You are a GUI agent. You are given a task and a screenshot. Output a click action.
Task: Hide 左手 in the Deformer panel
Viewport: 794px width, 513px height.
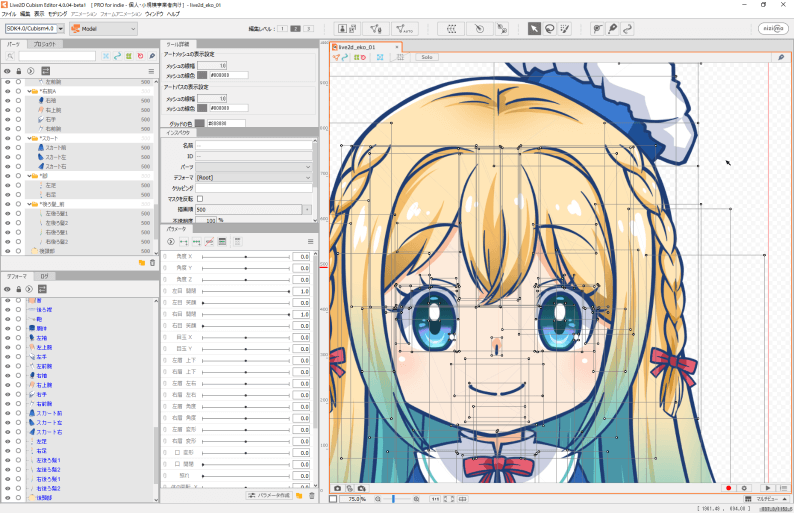pyautogui.click(x=8, y=357)
